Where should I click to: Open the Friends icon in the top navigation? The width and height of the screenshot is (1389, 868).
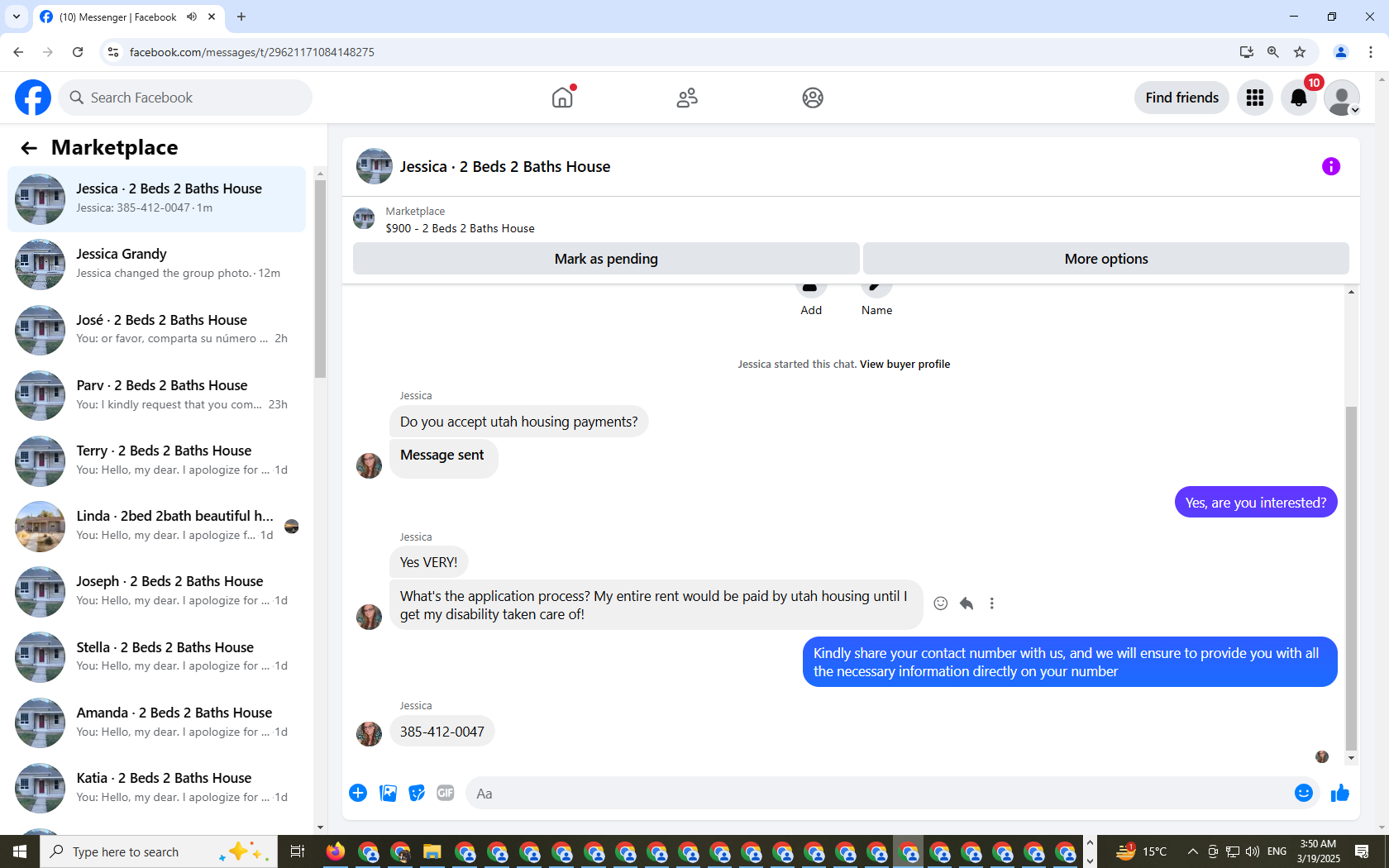pos(687,98)
